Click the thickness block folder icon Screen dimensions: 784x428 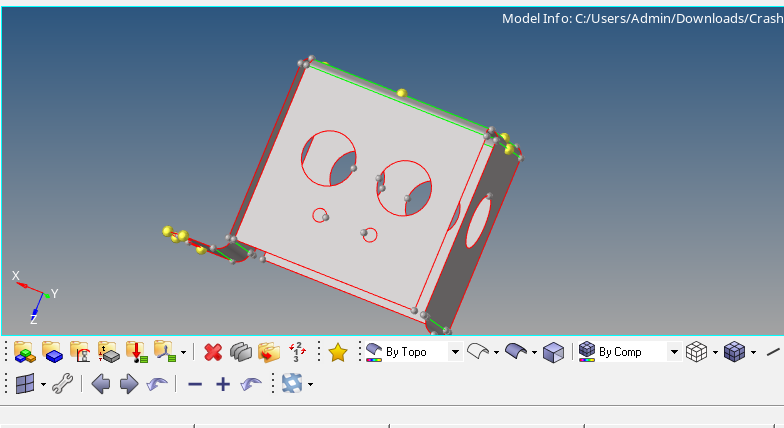click(x=108, y=352)
